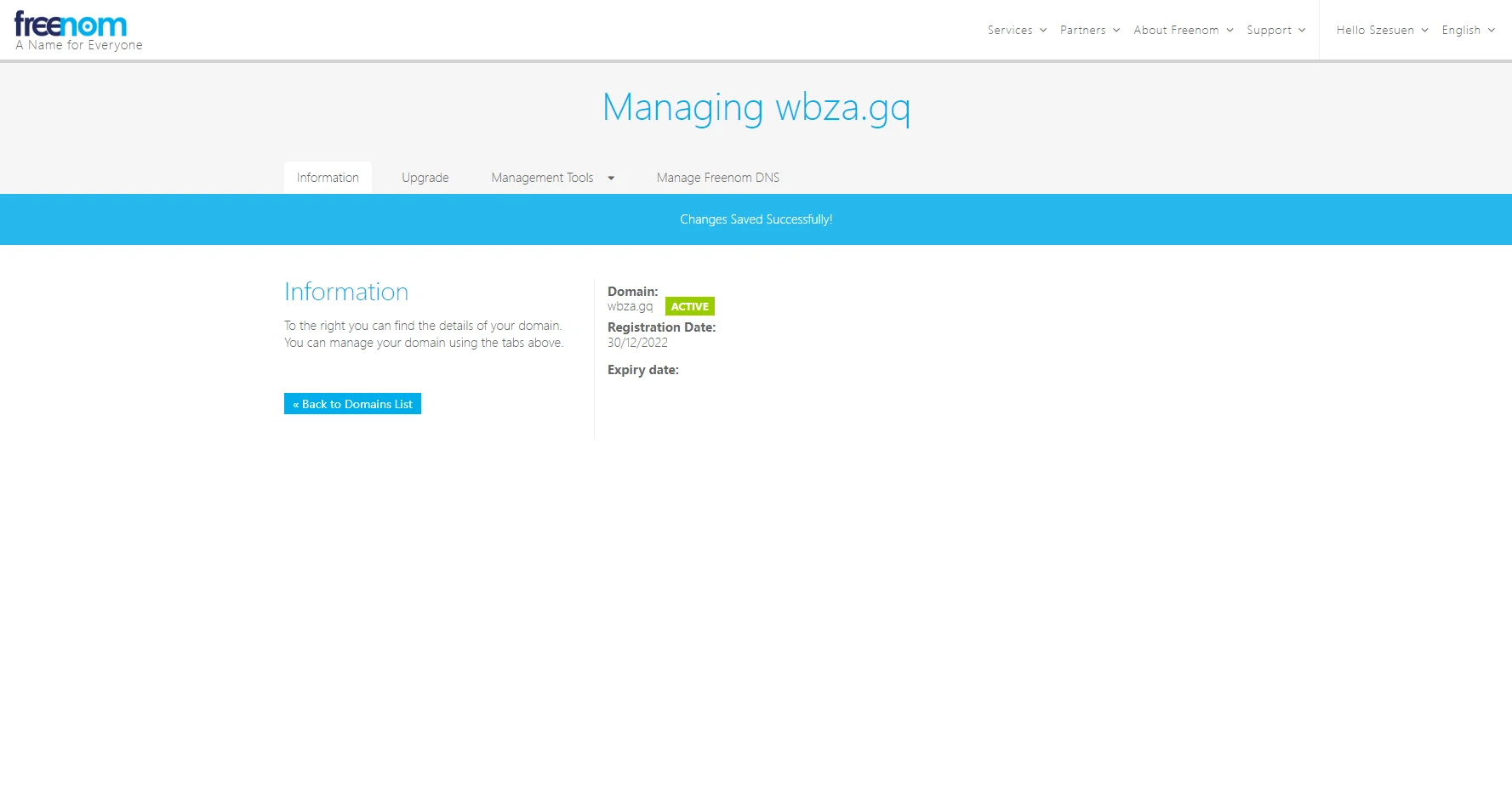Click the chevron beside English
Viewport: 1512px width, 796px height.
(1492, 30)
